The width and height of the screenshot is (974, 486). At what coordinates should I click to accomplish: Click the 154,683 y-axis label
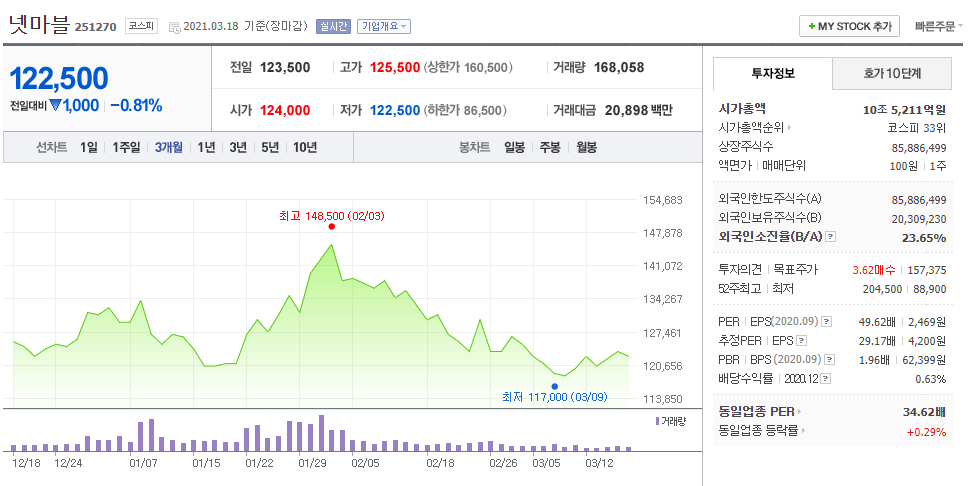point(662,200)
